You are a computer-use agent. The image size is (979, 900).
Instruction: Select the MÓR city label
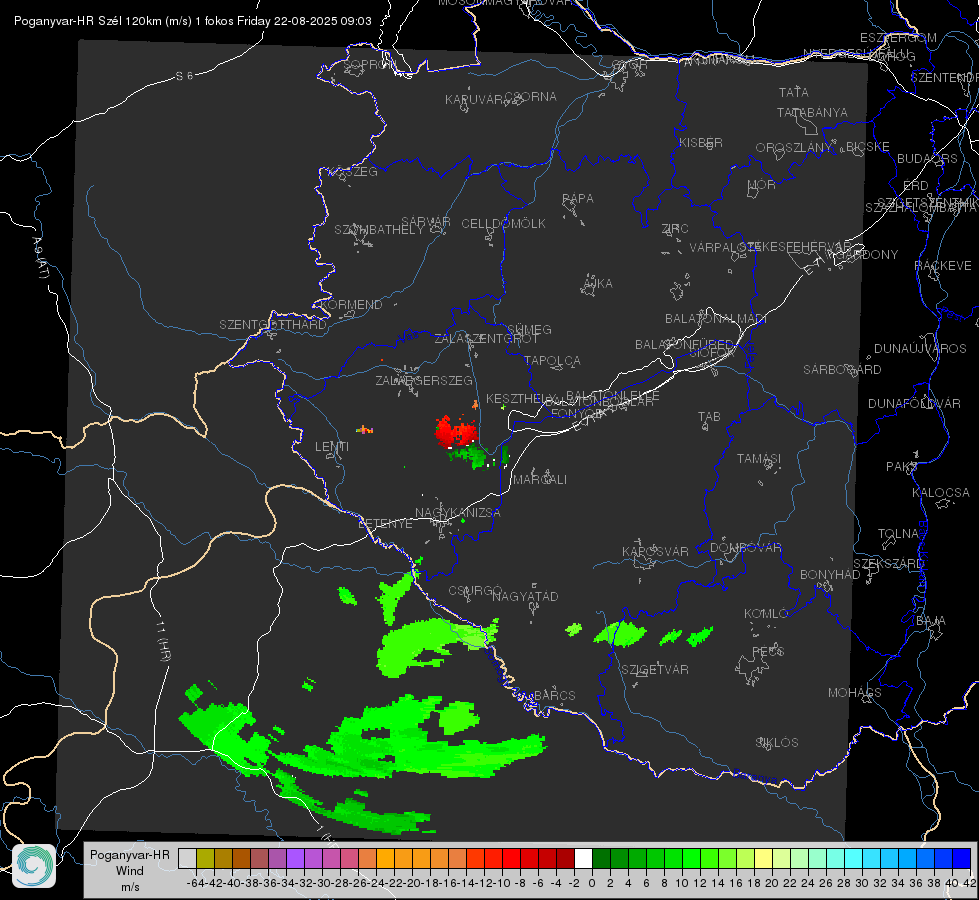pyautogui.click(x=762, y=185)
